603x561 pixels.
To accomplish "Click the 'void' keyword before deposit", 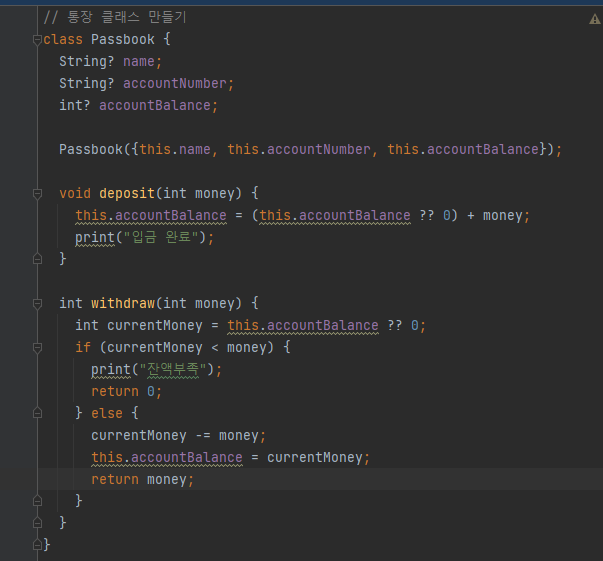I will pyautogui.click(x=75, y=193).
